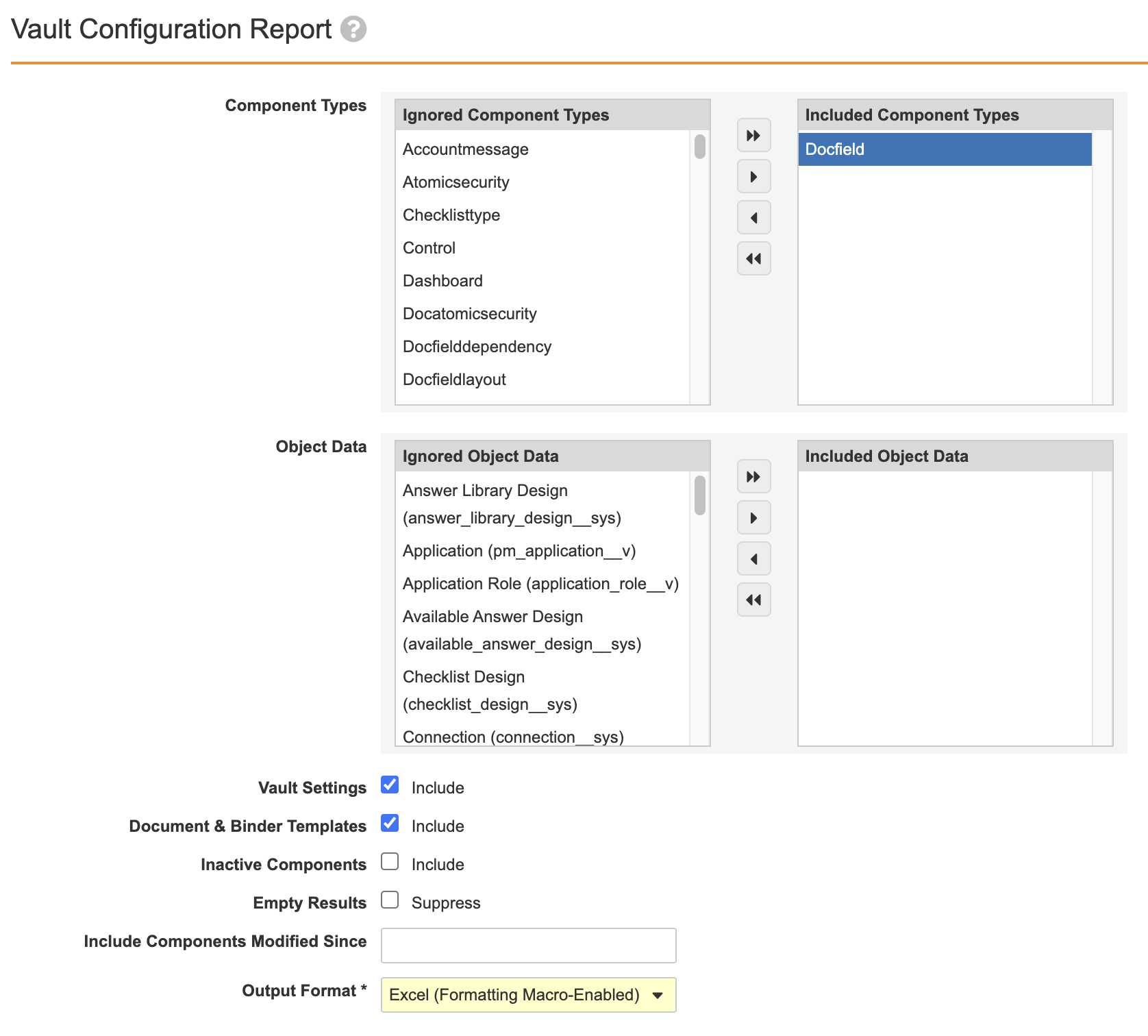Remove selected object data from Included list
This screenshot has width=1148, height=1036.
[753, 559]
